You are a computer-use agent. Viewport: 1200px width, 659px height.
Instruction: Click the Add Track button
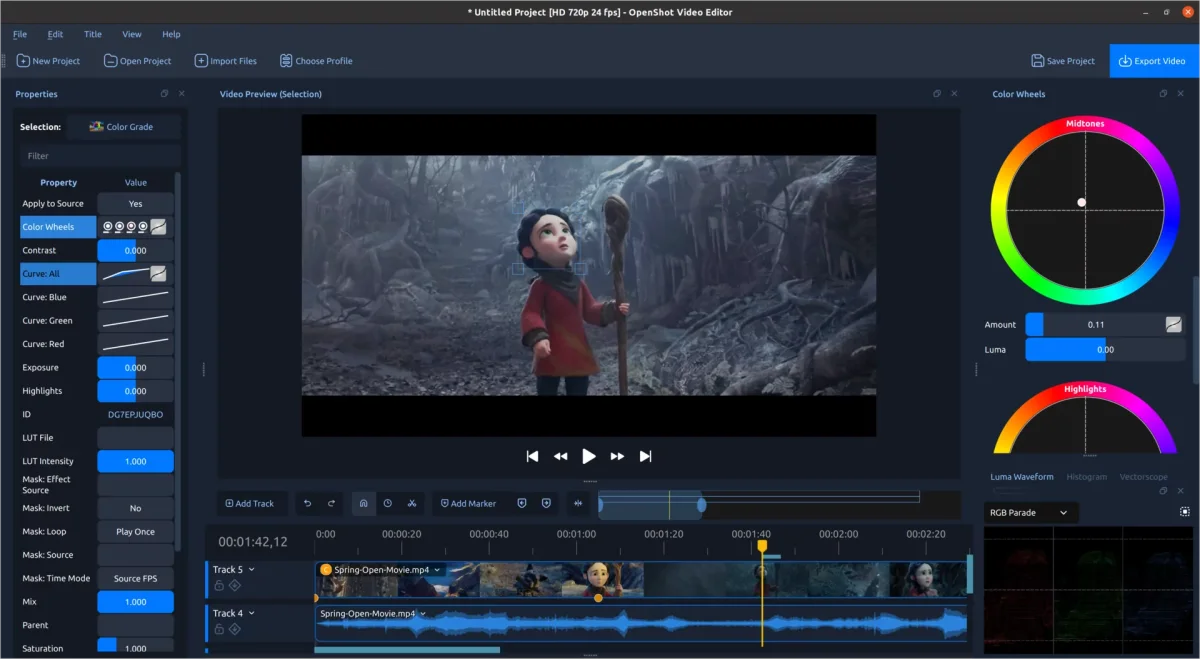click(x=249, y=503)
